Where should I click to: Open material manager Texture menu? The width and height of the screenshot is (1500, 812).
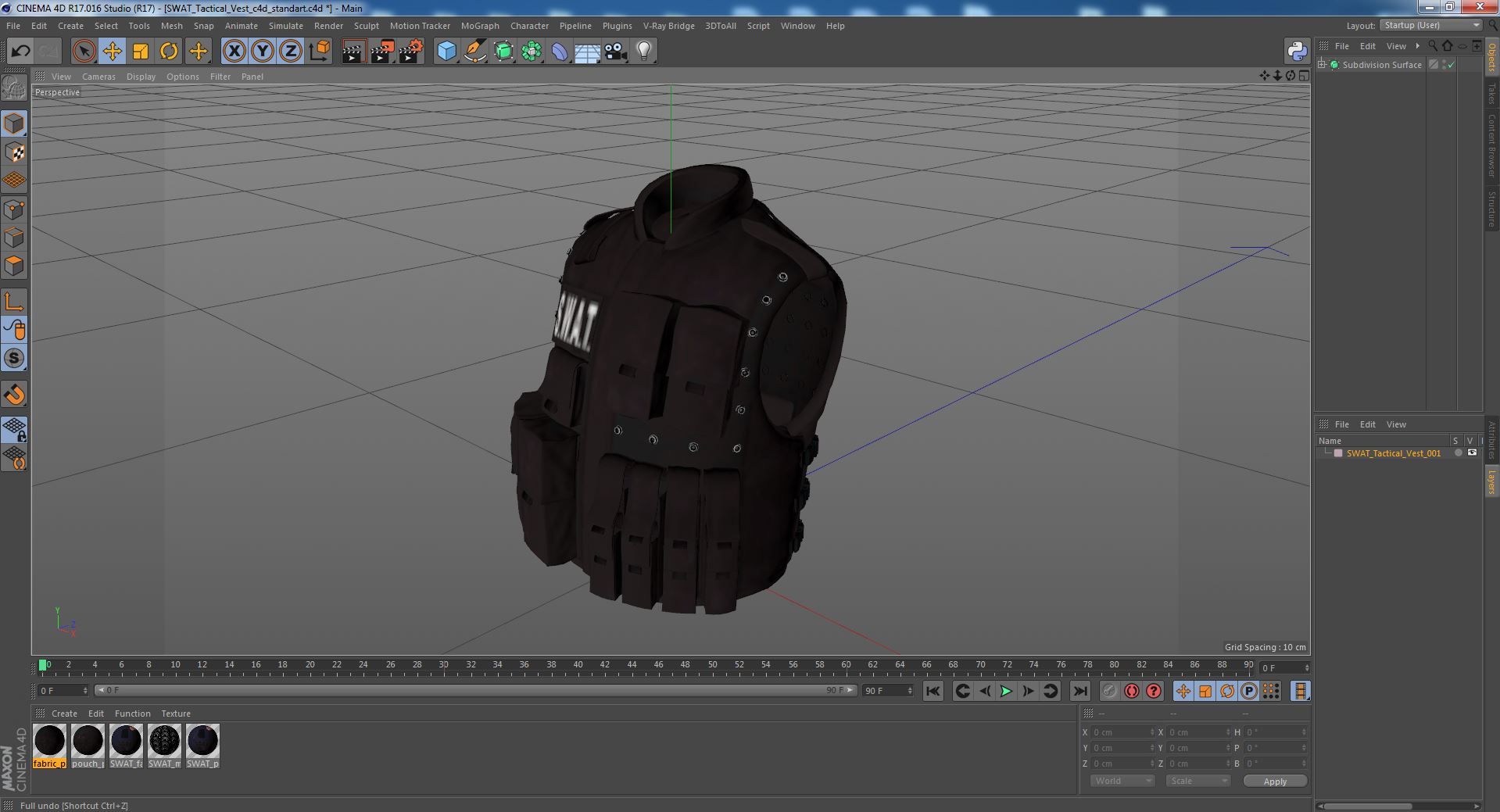click(x=176, y=714)
